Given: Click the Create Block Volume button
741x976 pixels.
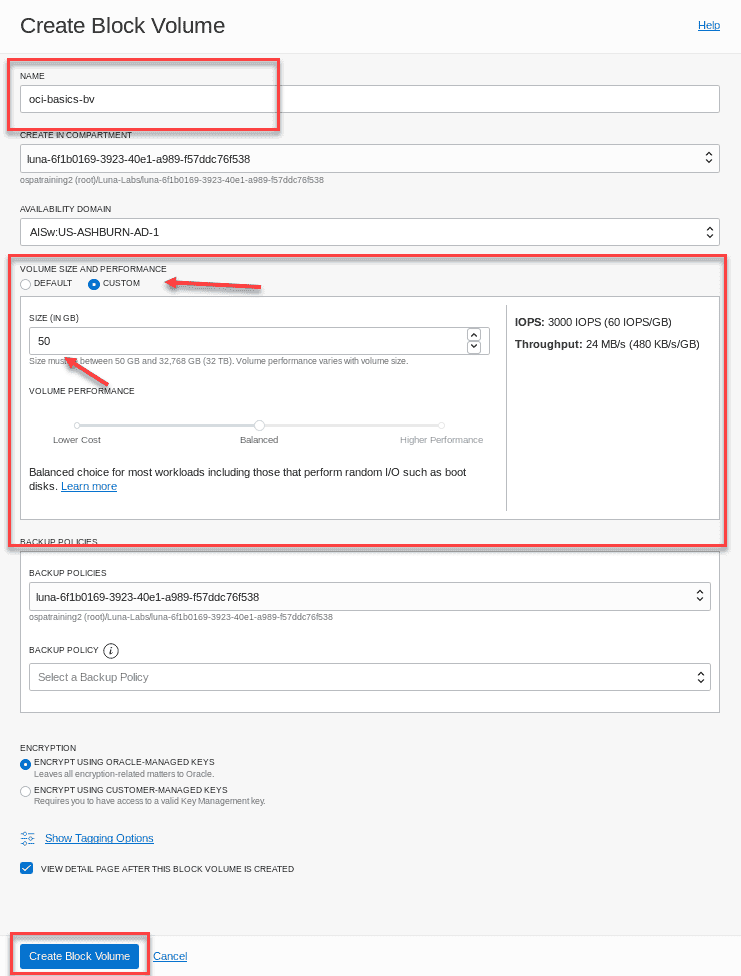Looking at the screenshot, I should coord(78,956).
